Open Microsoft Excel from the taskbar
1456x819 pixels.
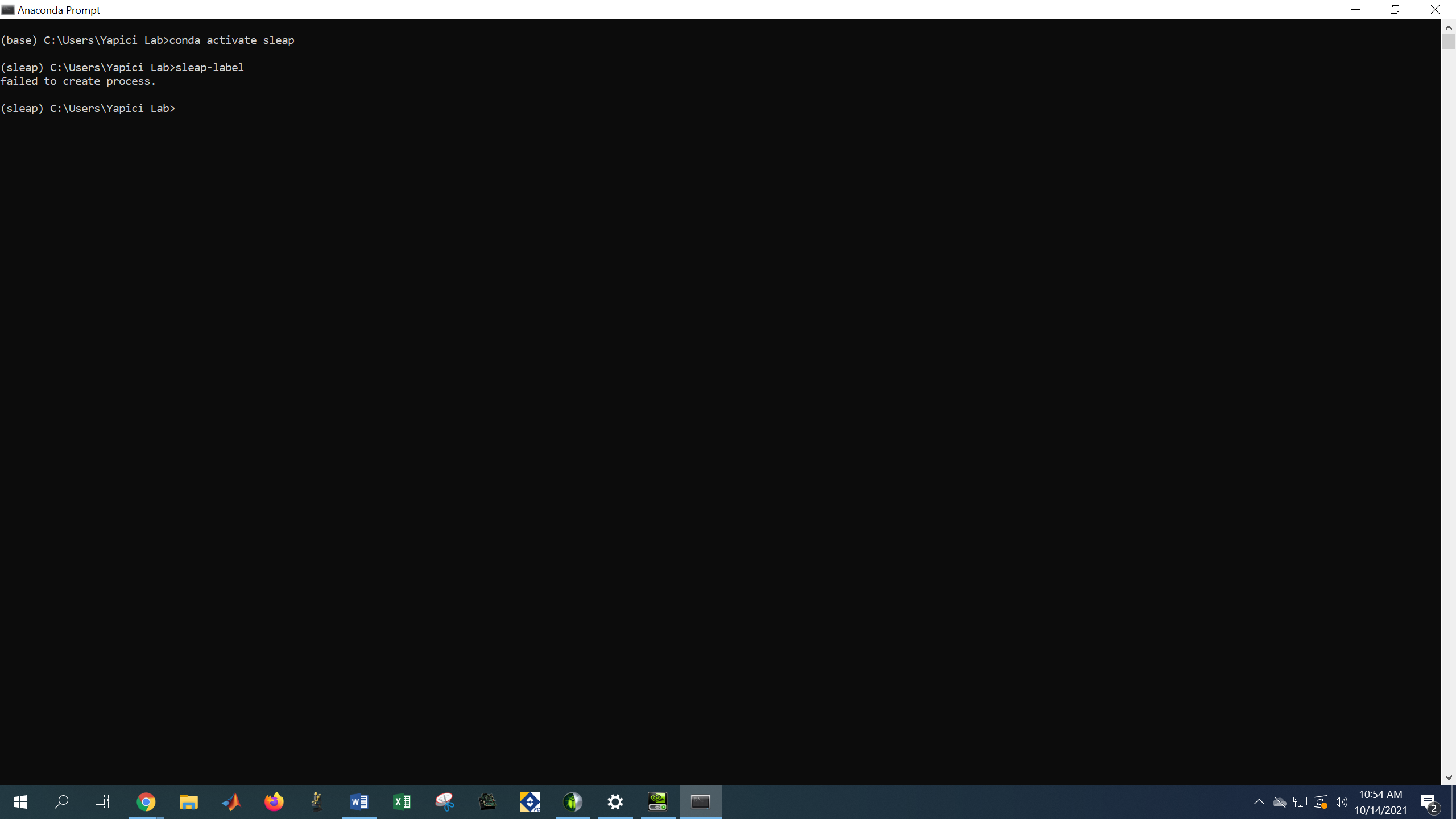pos(402,801)
